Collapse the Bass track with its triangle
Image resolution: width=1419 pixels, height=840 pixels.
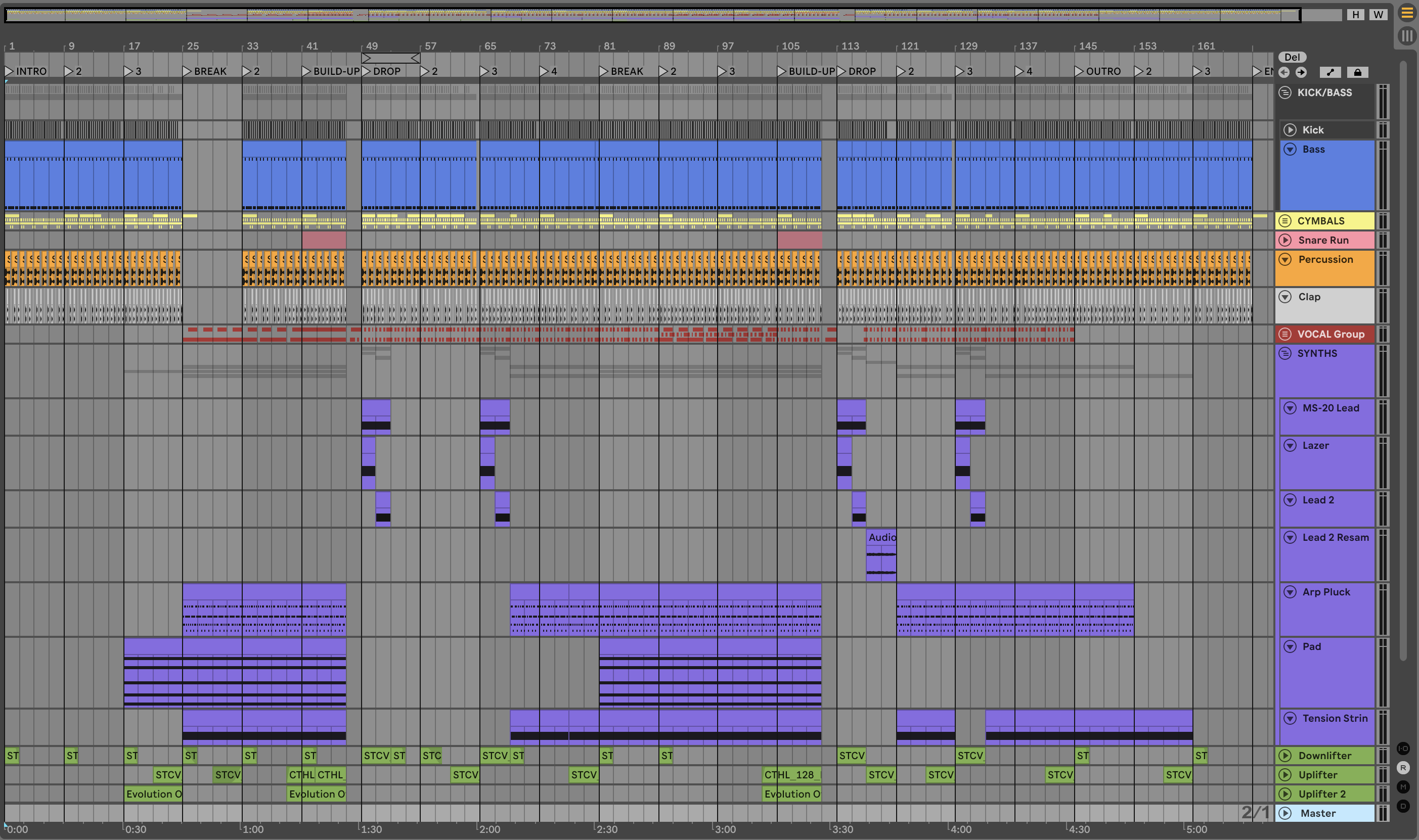1290,149
